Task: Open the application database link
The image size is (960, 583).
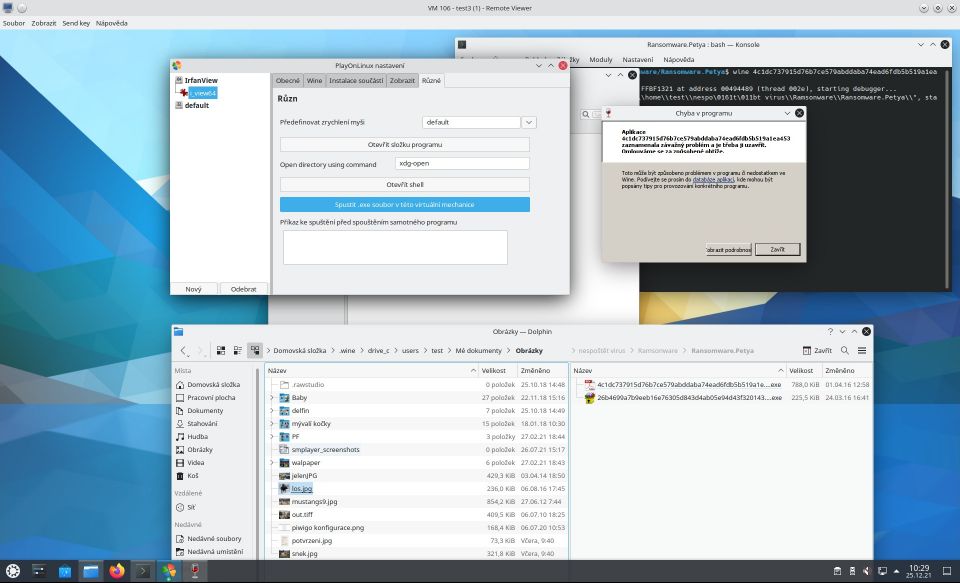Action: tap(713, 179)
